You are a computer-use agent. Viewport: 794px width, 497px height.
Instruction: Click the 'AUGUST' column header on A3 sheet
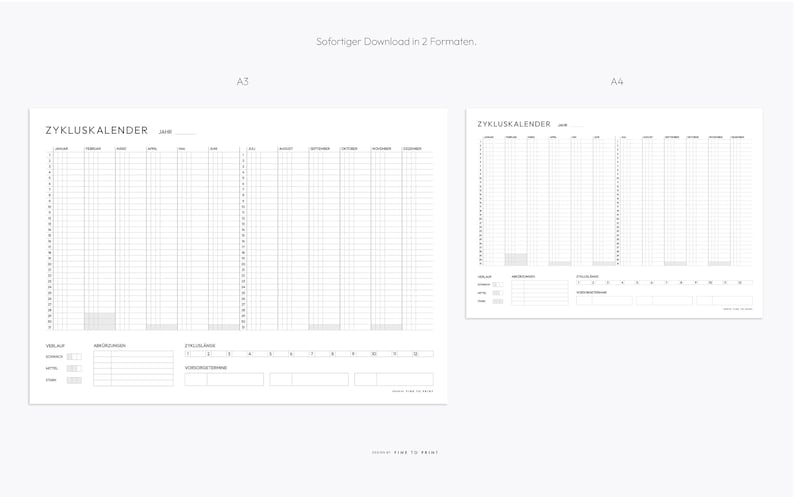tap(286, 148)
